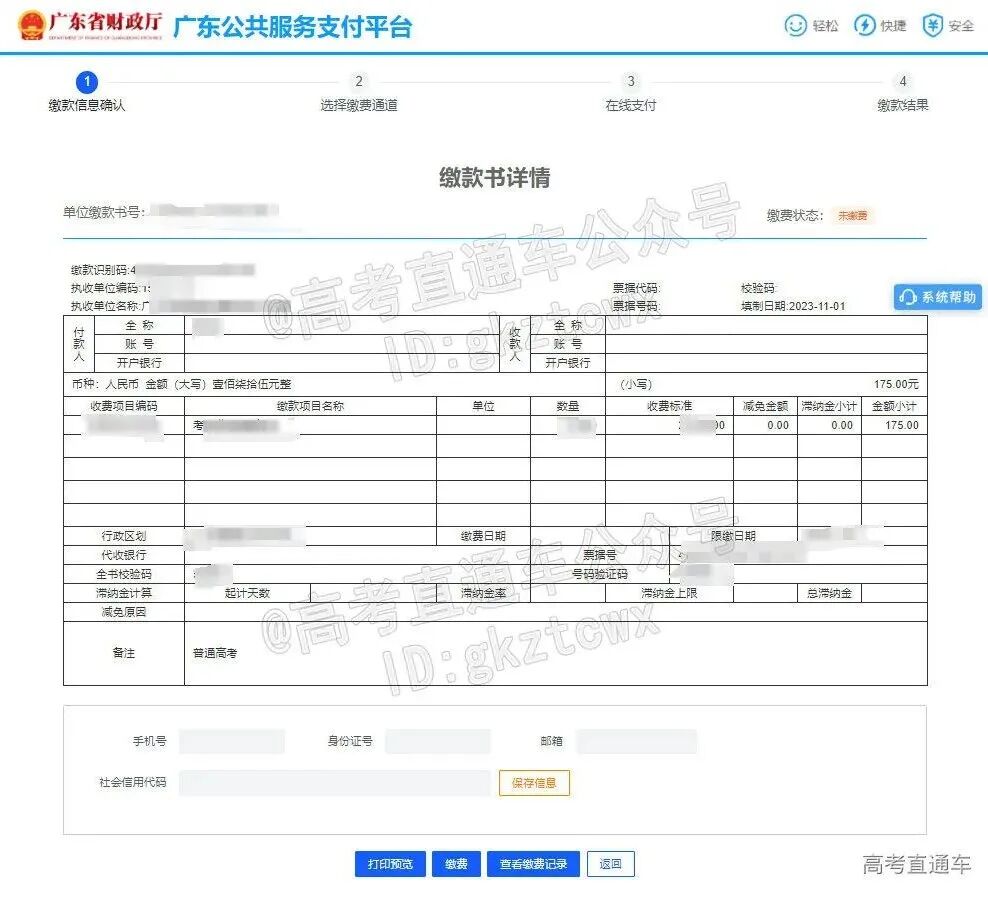Open 查看缴费记录 to view payment records
The height and width of the screenshot is (904, 988).
[532, 864]
